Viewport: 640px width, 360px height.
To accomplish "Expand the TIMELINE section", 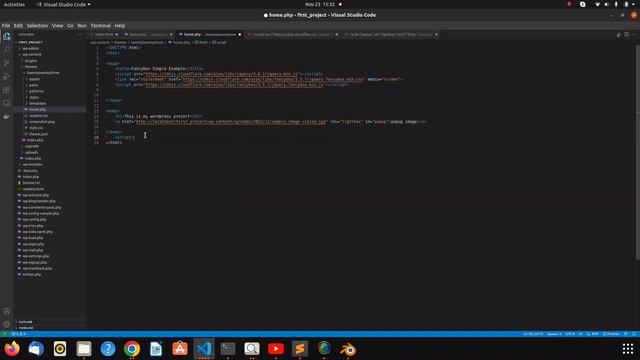I will (26, 328).
